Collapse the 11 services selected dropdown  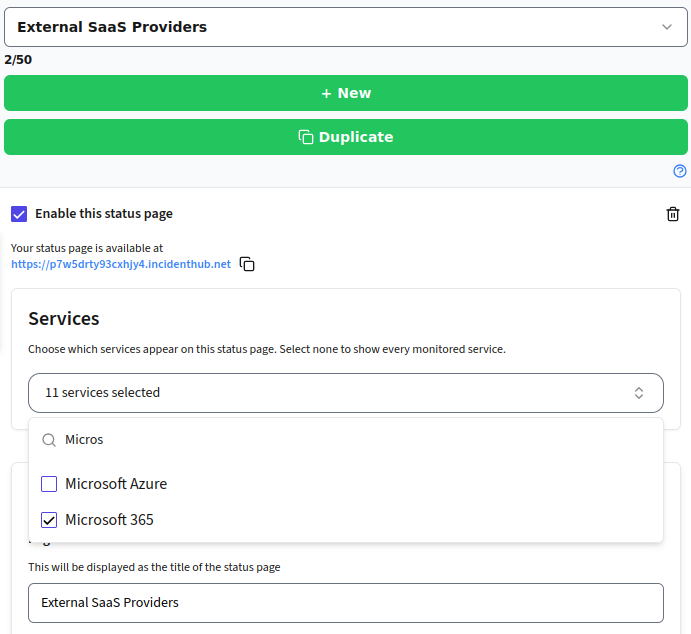[346, 393]
